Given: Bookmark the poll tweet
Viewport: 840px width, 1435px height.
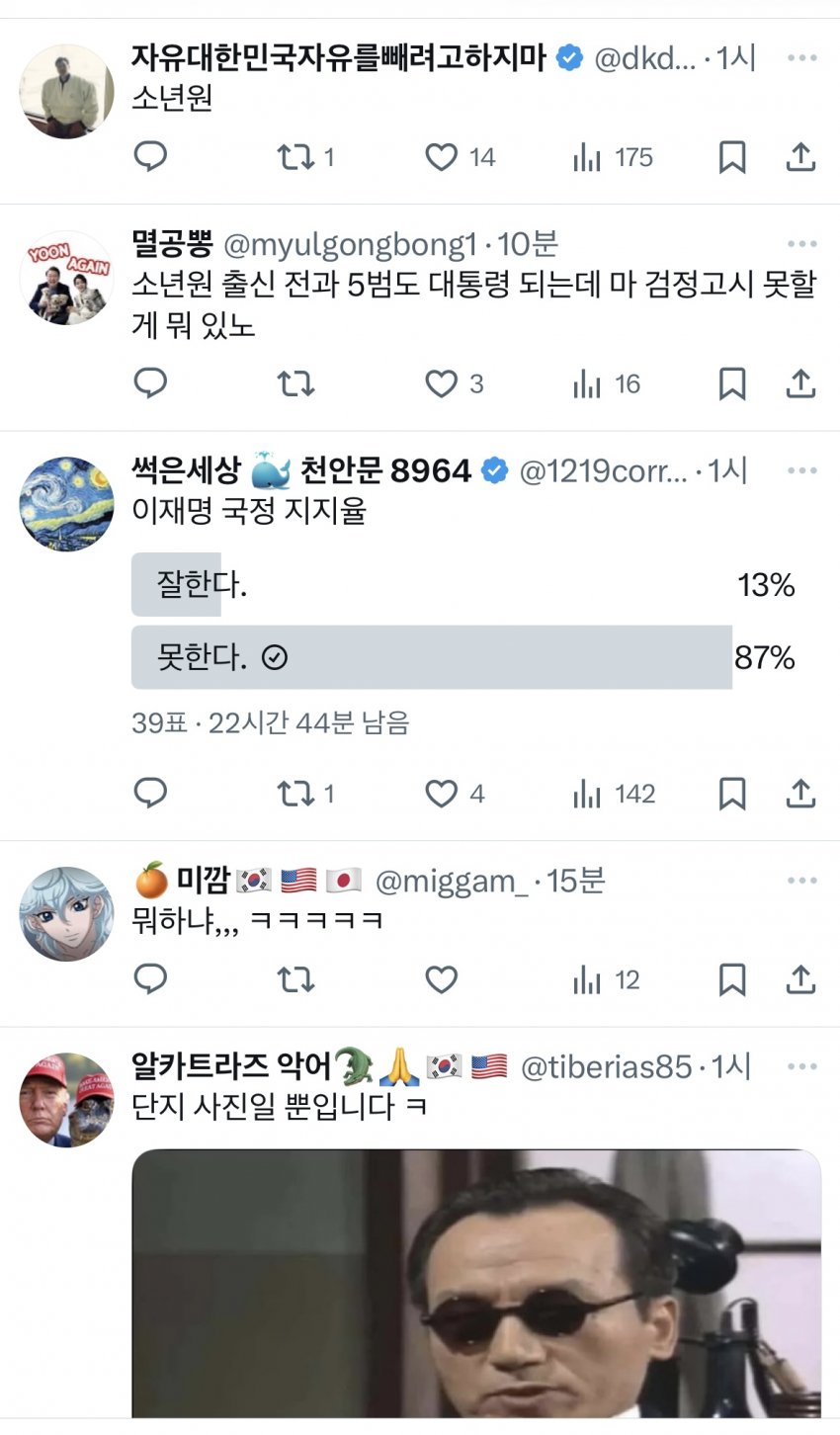Looking at the screenshot, I should (731, 794).
